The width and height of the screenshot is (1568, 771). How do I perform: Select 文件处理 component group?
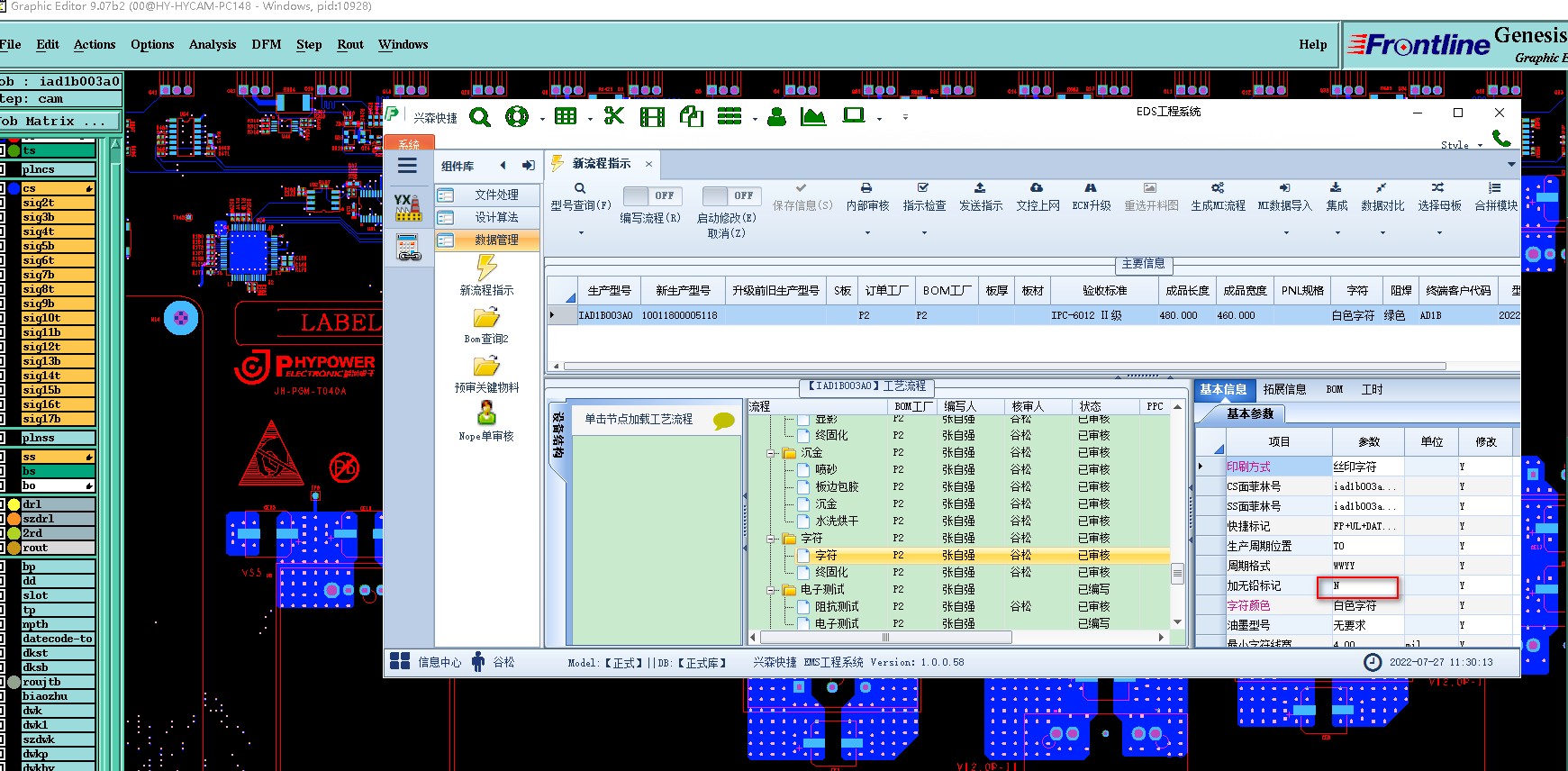[x=487, y=195]
